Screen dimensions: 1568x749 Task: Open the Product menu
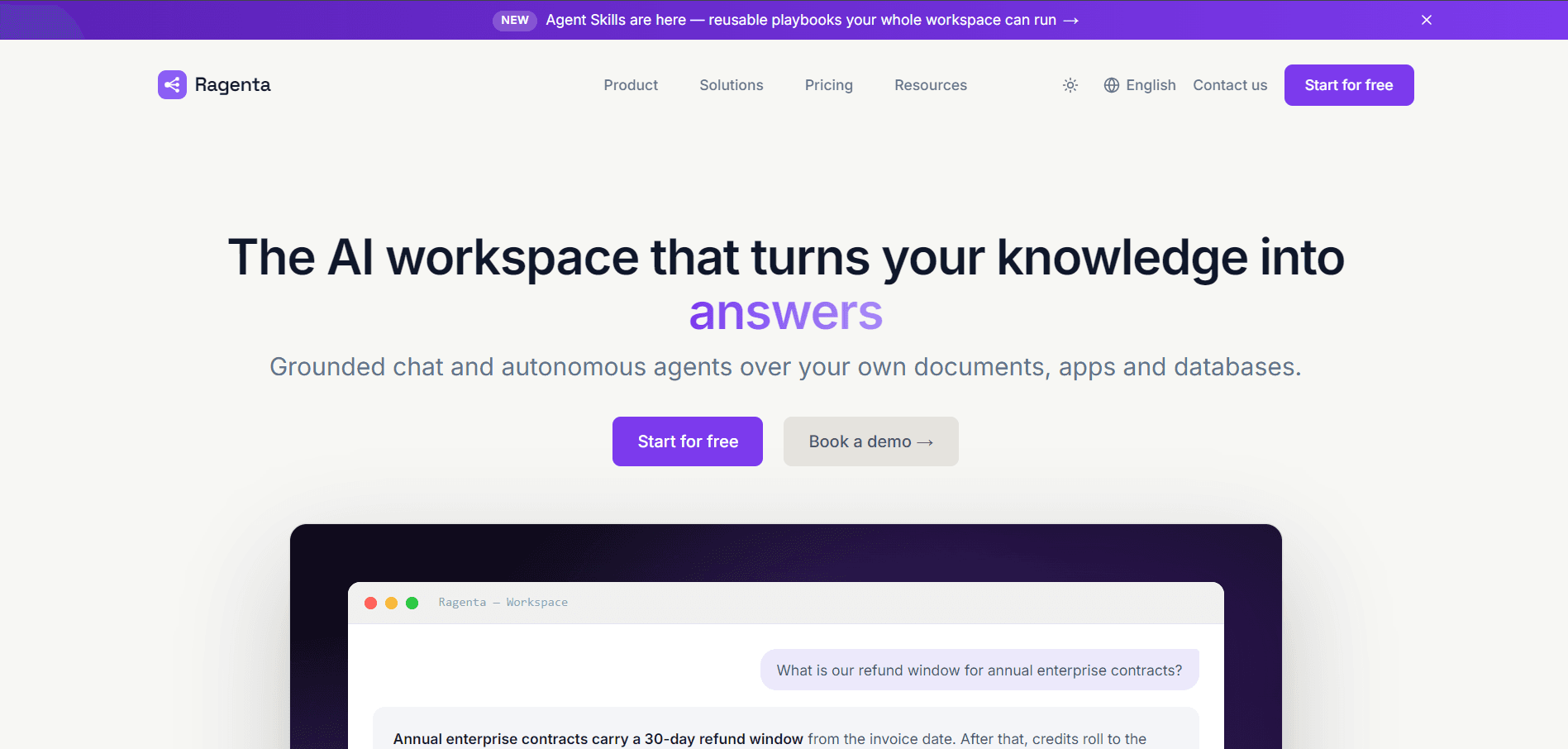pyautogui.click(x=631, y=85)
